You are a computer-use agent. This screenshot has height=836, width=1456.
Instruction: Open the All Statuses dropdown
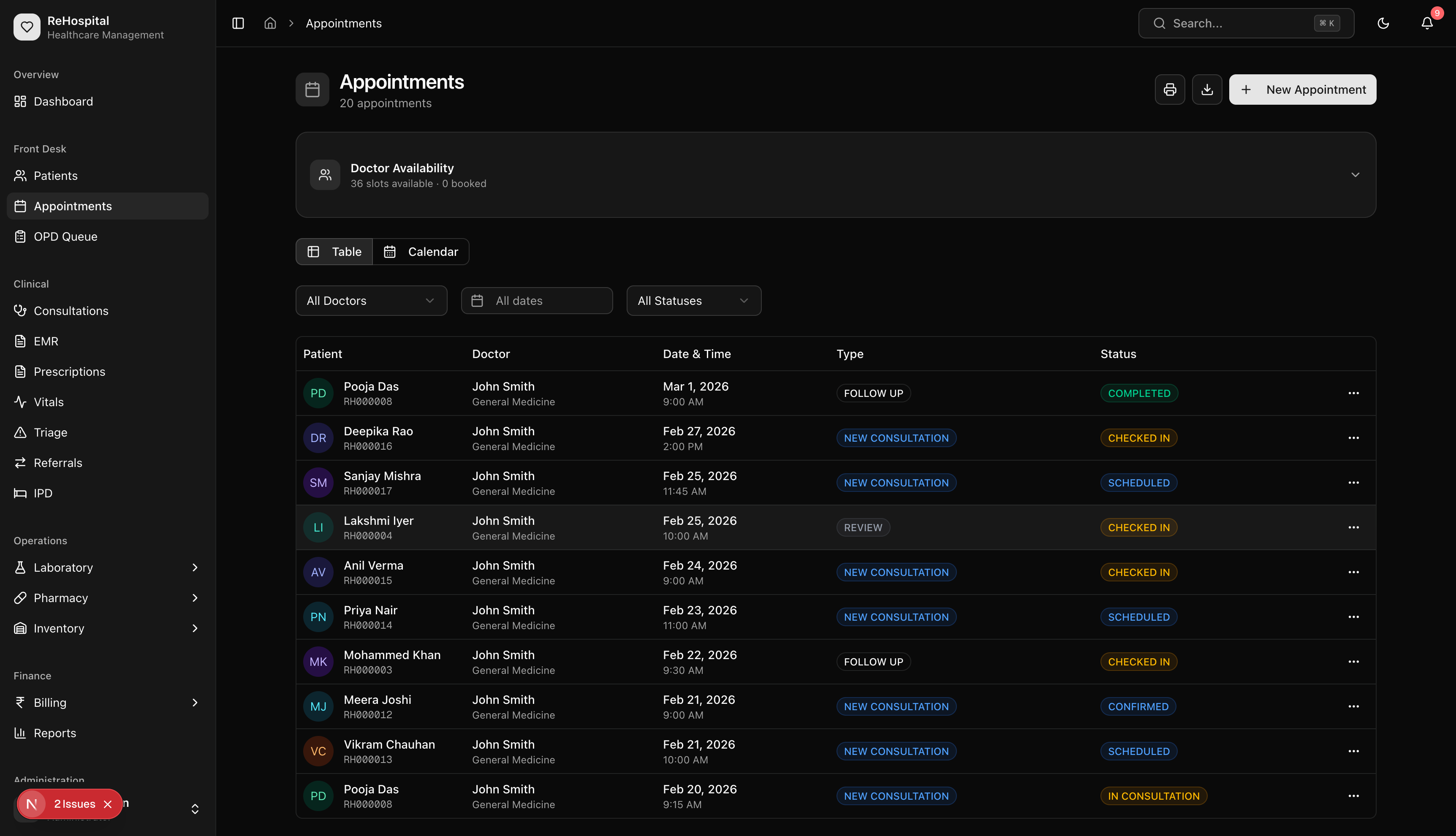[693, 300]
